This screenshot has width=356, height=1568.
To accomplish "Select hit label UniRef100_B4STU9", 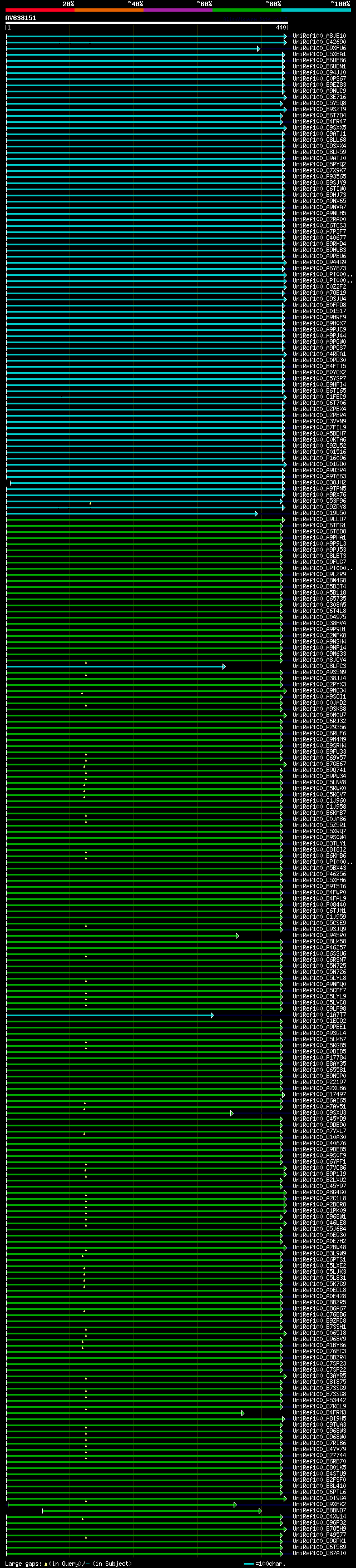I will tap(319, 1474).
